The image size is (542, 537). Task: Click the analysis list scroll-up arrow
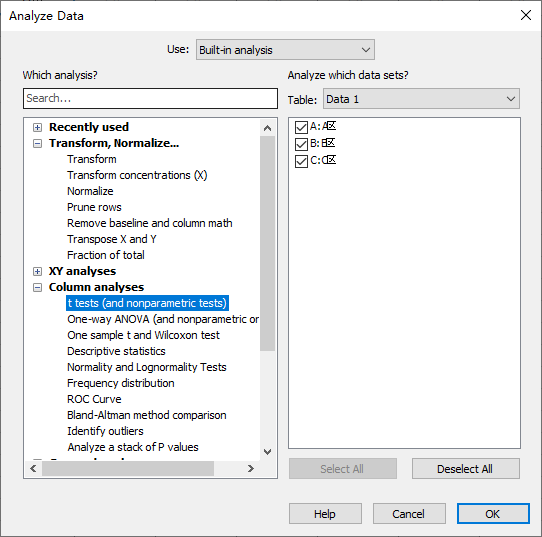pos(267,128)
